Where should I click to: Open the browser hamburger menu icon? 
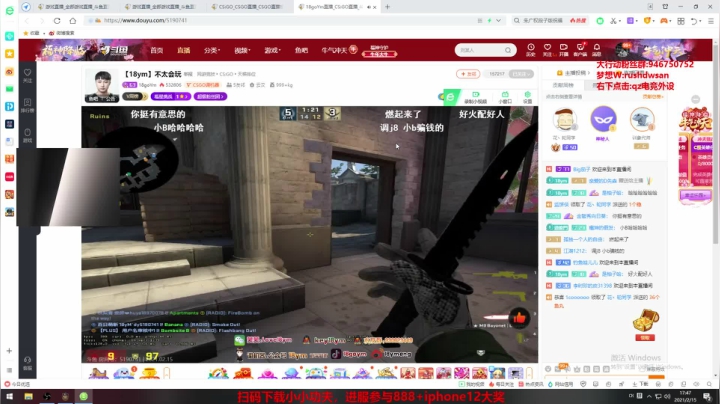(711, 21)
